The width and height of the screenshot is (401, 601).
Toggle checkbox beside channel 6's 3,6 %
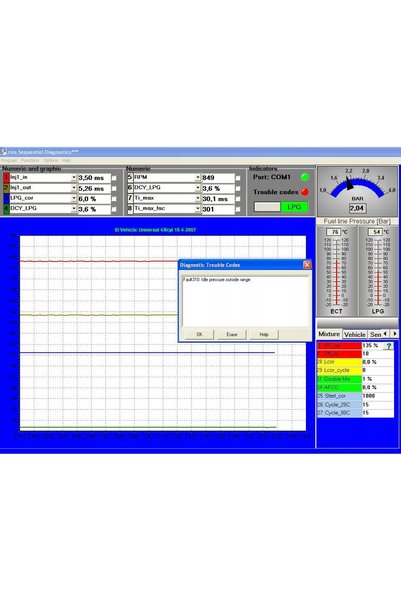pos(238,189)
